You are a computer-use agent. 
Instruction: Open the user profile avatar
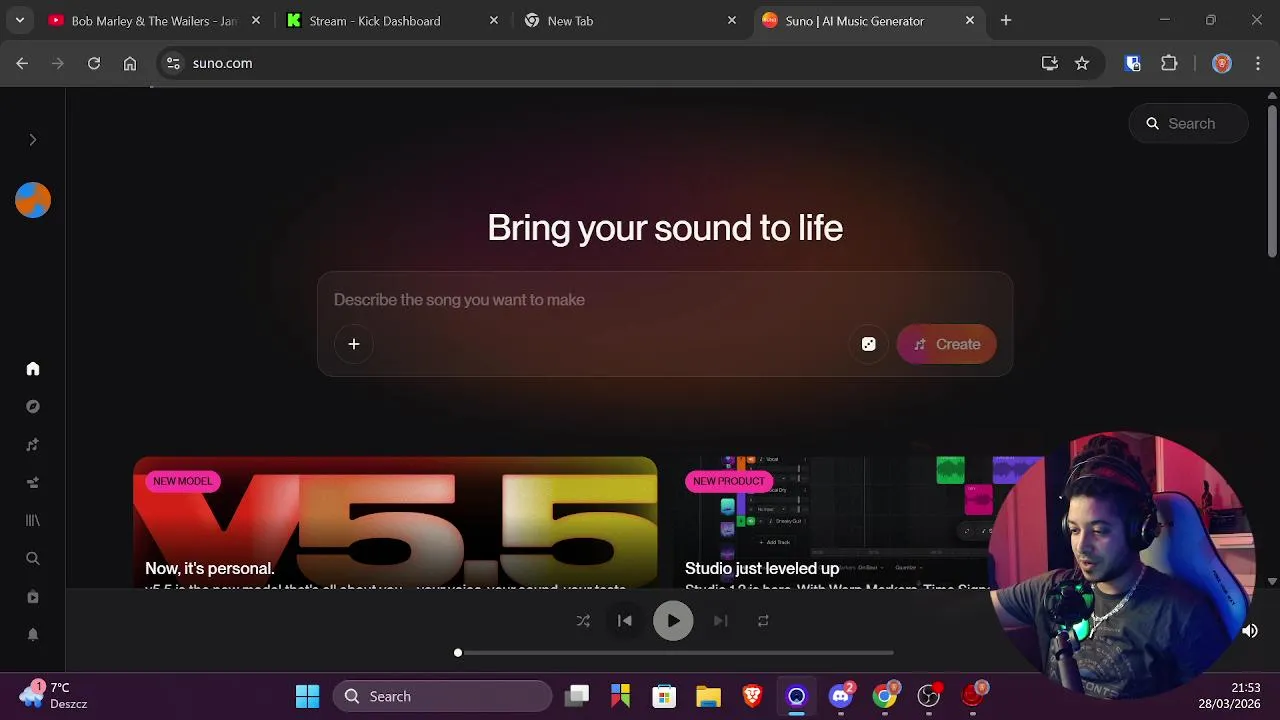click(x=33, y=200)
